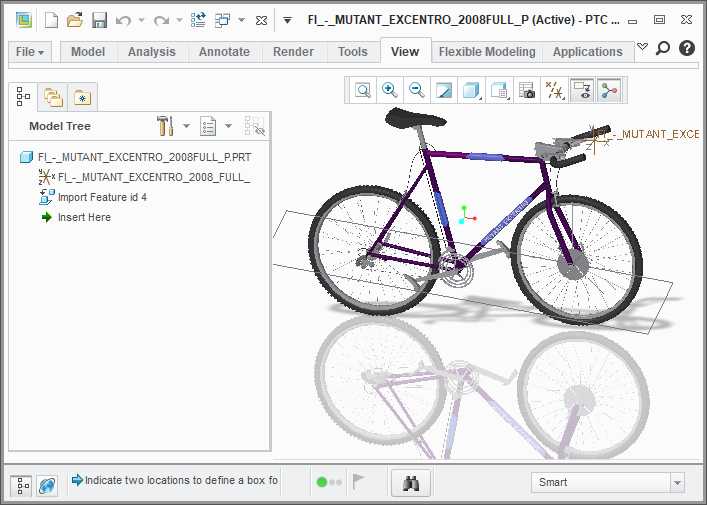Toggle the Datum Display Filters icon

[554, 90]
